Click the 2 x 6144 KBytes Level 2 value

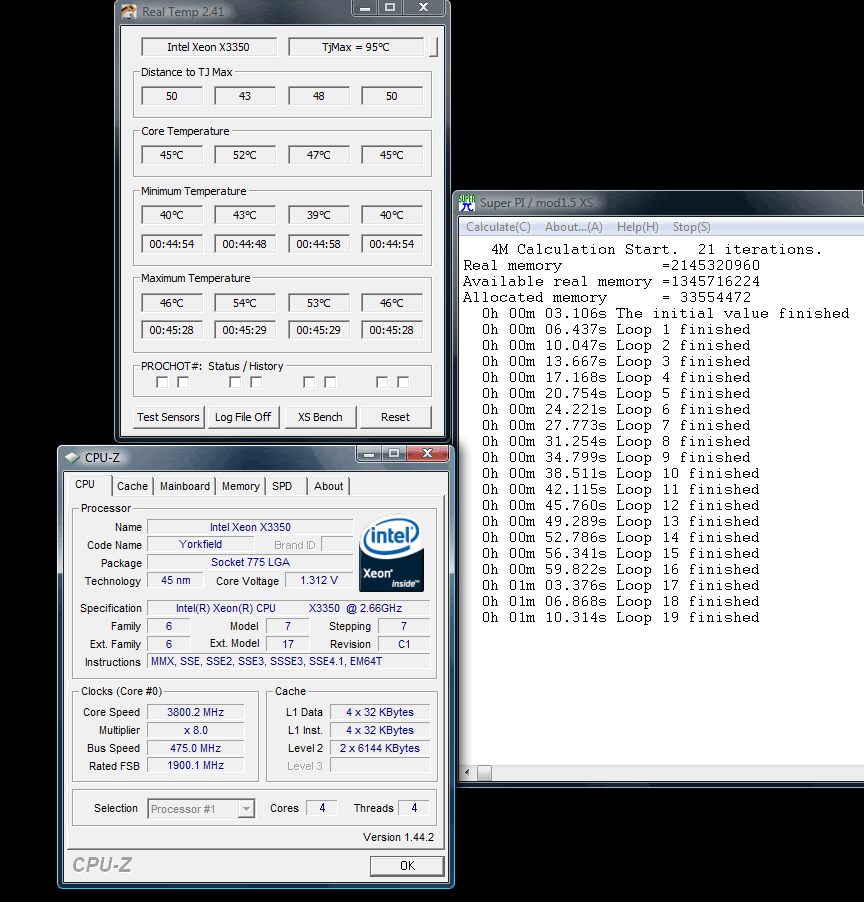tap(380, 748)
